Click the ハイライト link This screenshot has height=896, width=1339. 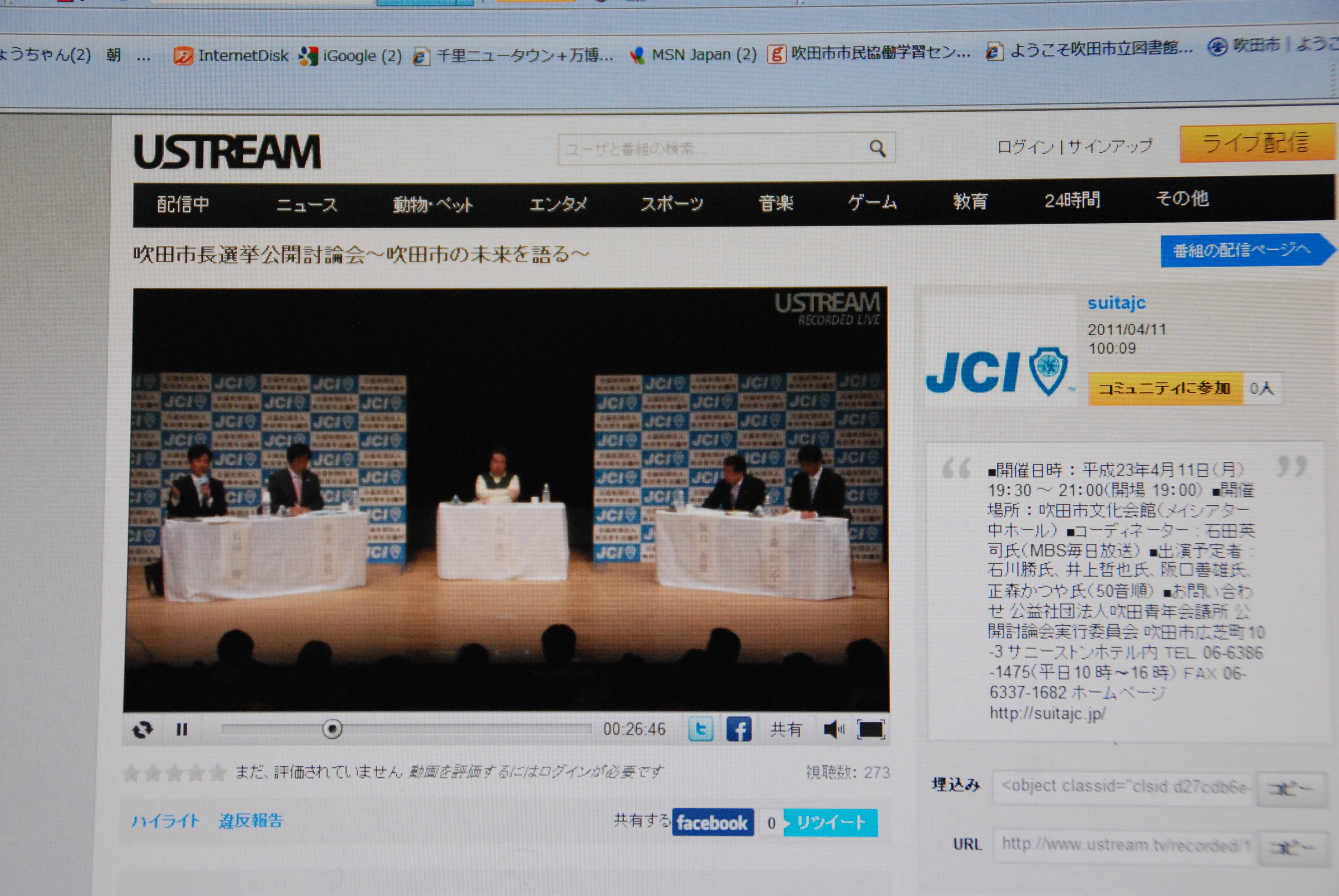click(x=165, y=821)
